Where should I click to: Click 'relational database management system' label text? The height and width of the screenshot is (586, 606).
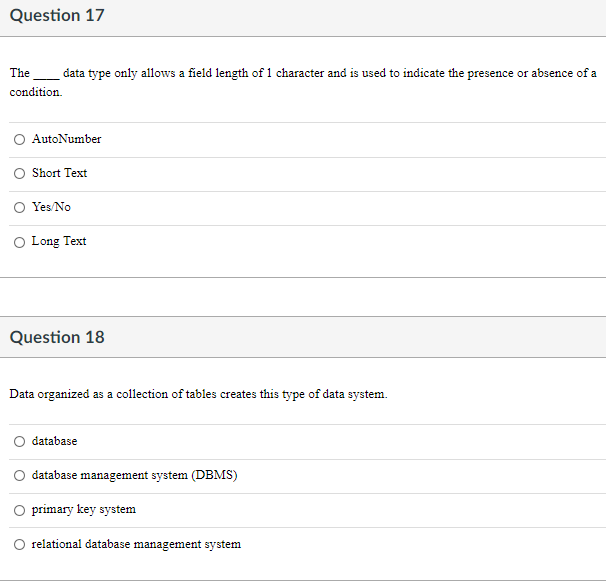[x=136, y=544]
